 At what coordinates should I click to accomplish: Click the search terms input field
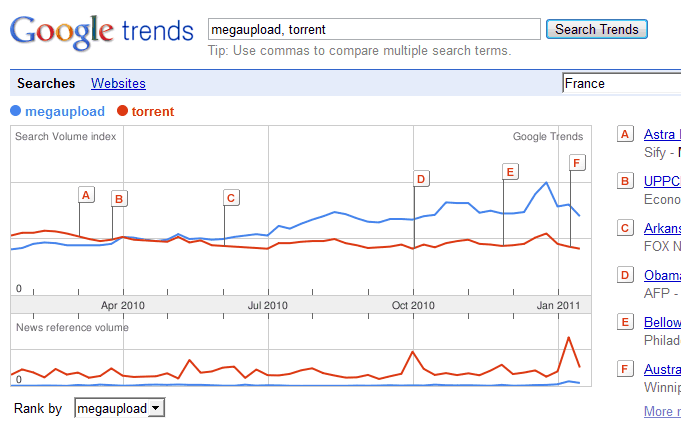coord(374,29)
